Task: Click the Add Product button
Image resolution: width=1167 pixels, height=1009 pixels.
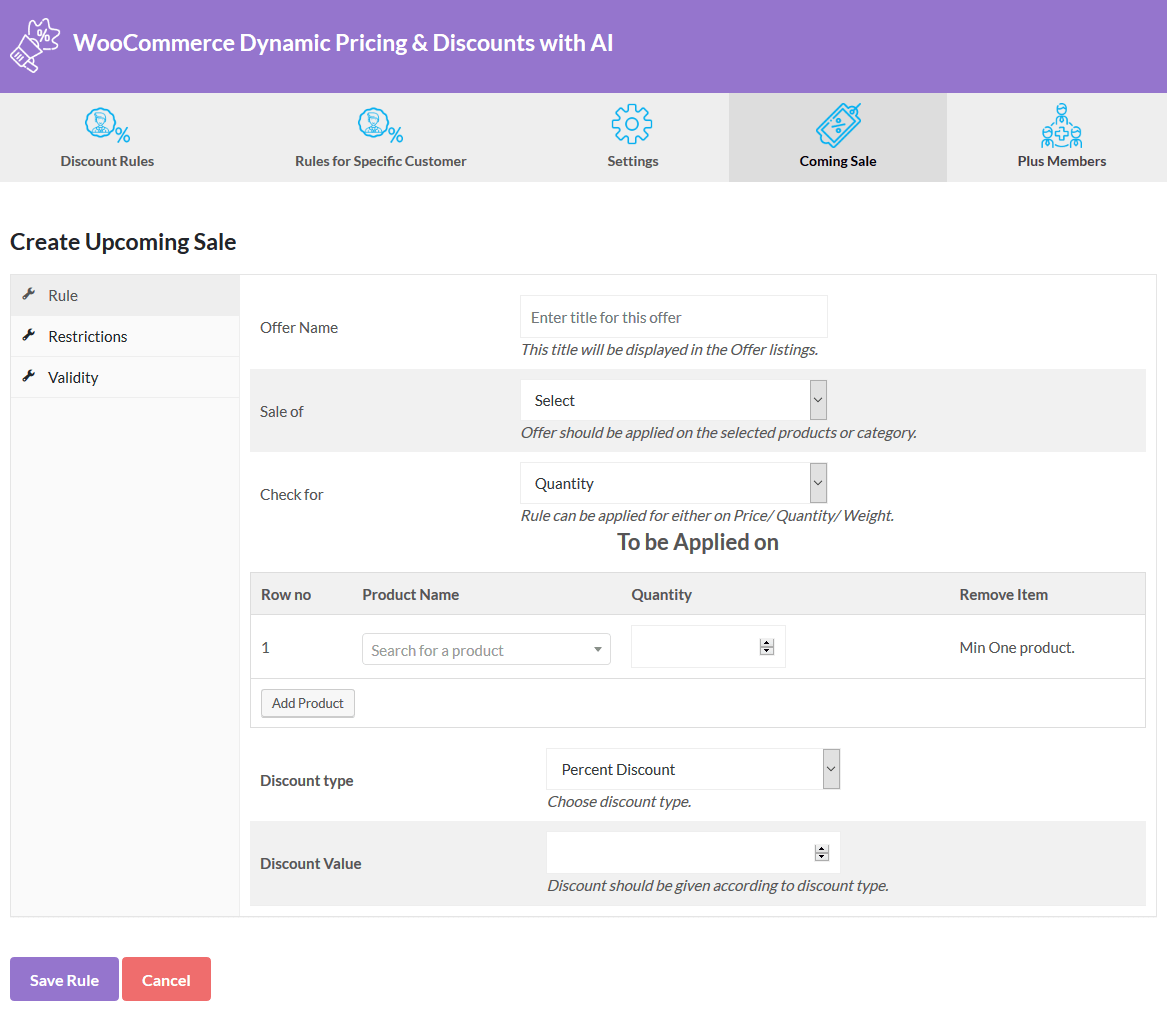Action: (307, 702)
